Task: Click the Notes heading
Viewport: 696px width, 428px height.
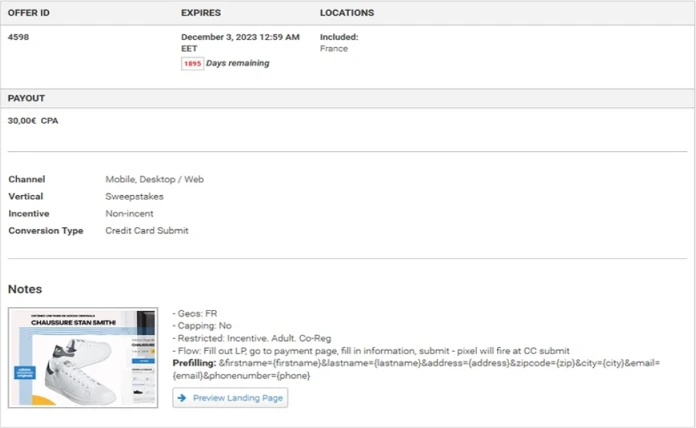Action: pos(25,289)
